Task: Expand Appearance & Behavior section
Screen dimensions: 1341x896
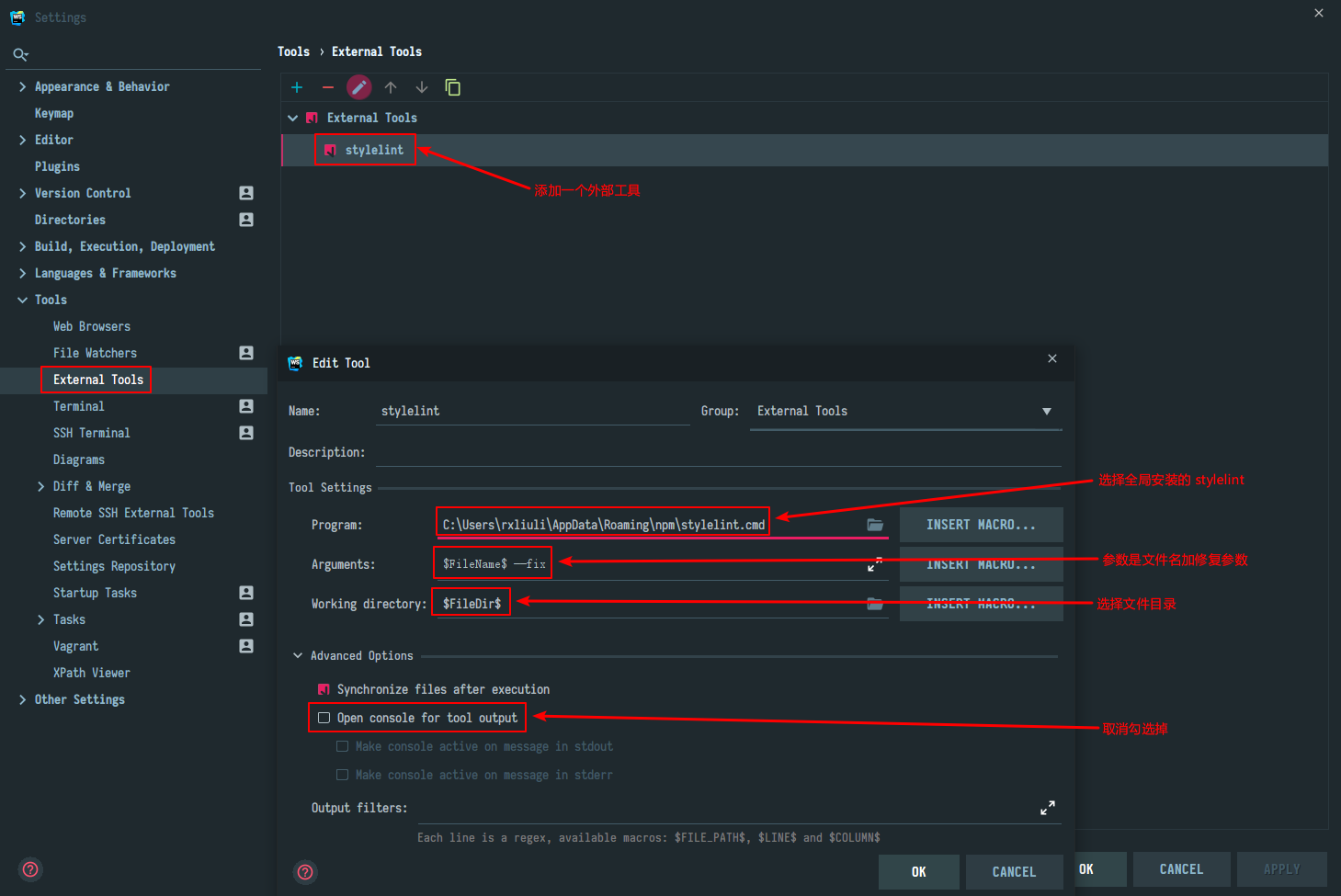Action: click(x=22, y=86)
